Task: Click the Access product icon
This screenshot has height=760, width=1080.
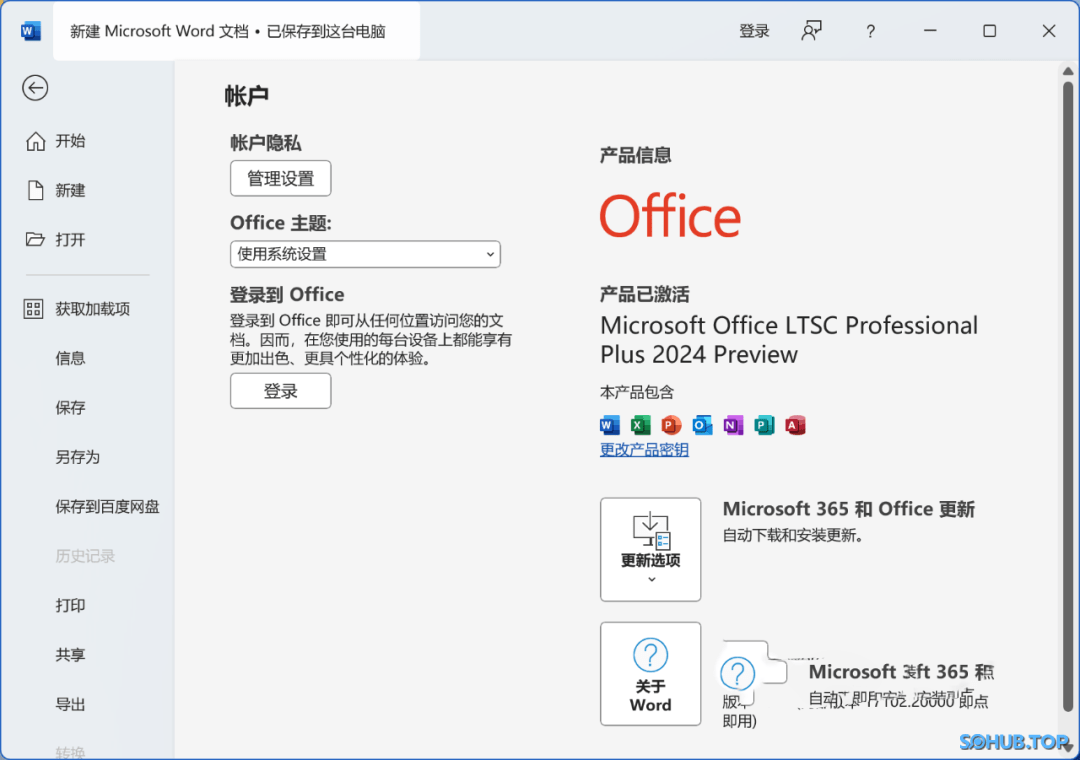Action: (x=795, y=425)
